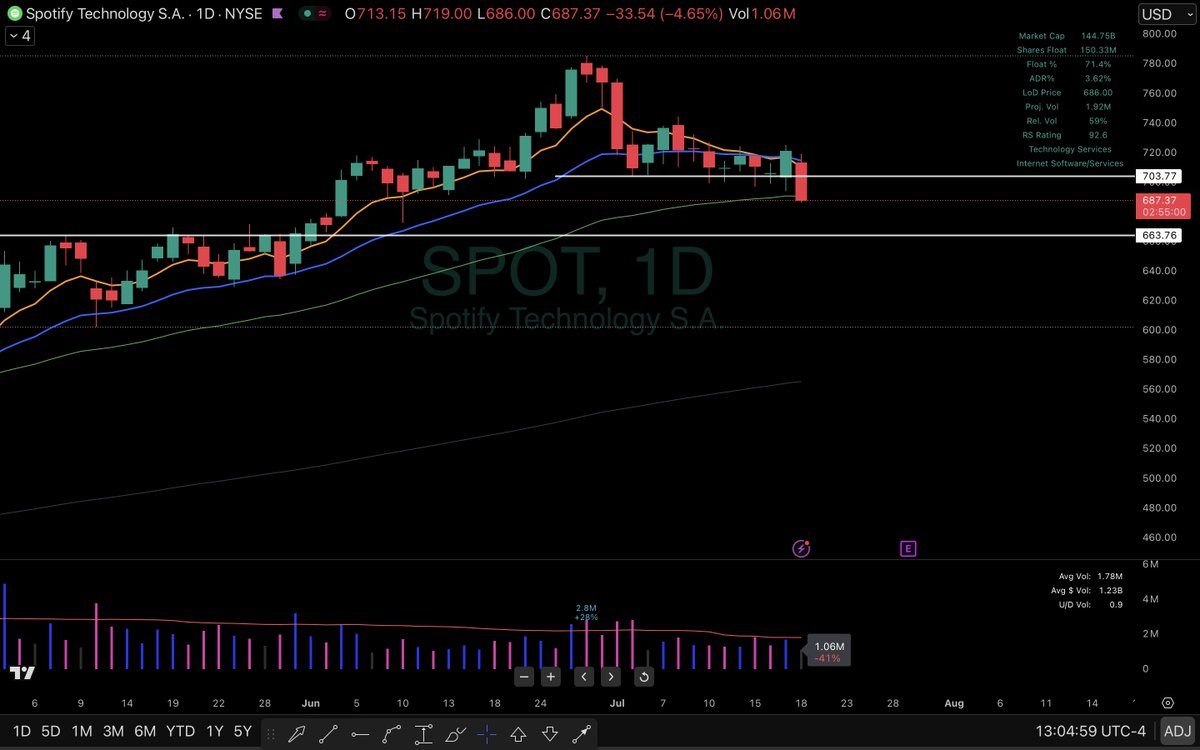Image resolution: width=1200 pixels, height=750 pixels.
Task: Select the arrow up marker tool
Action: [519, 734]
